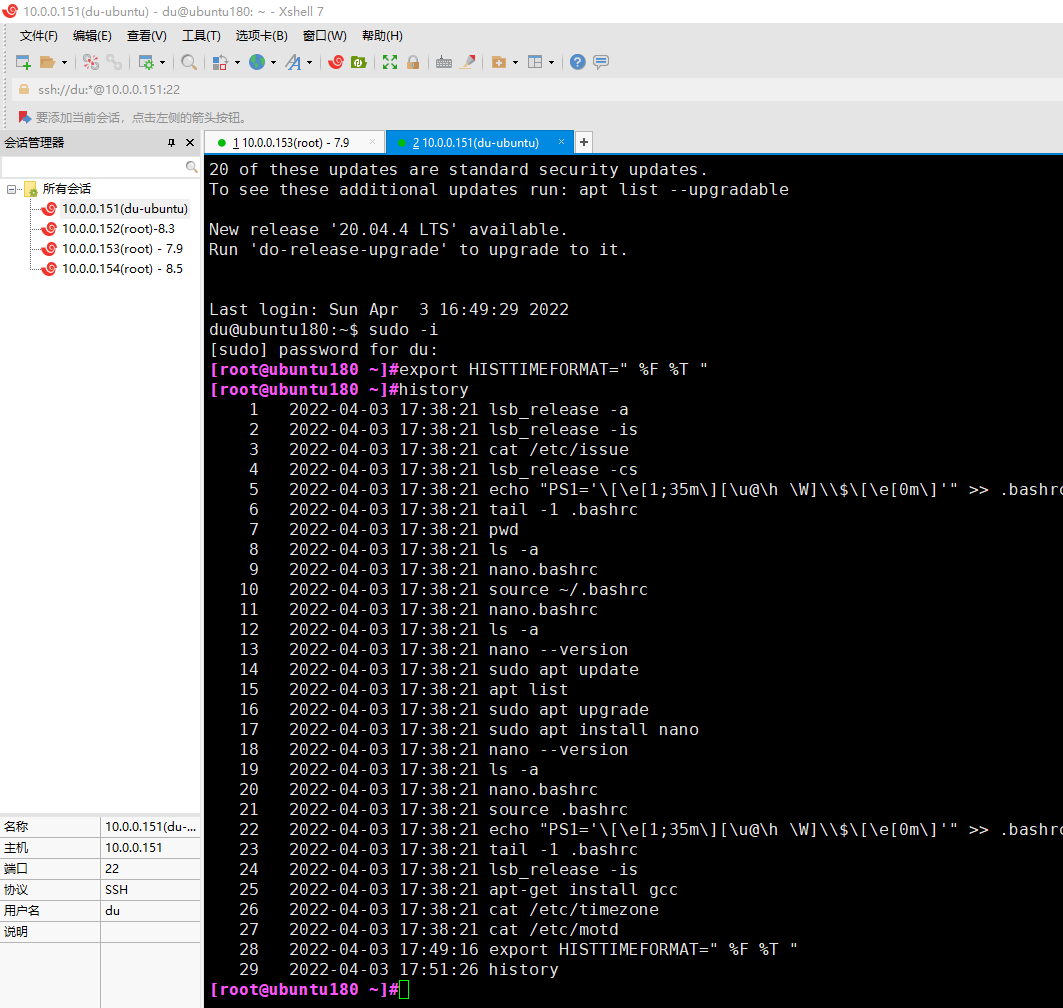
Task: Expand the globe encoding dropdown arrow
Action: pyautogui.click(x=273, y=62)
